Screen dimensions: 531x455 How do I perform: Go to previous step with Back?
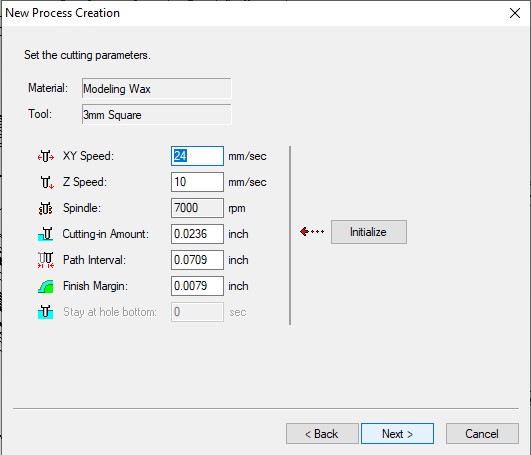(322, 434)
